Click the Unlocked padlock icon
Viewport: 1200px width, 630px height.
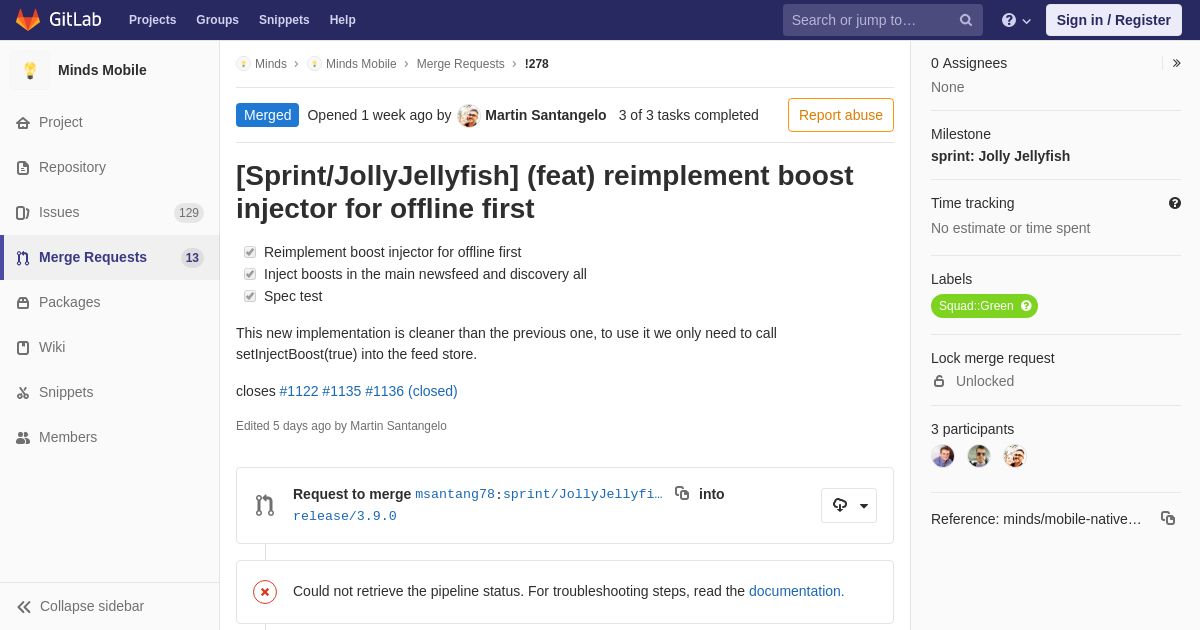pos(939,381)
